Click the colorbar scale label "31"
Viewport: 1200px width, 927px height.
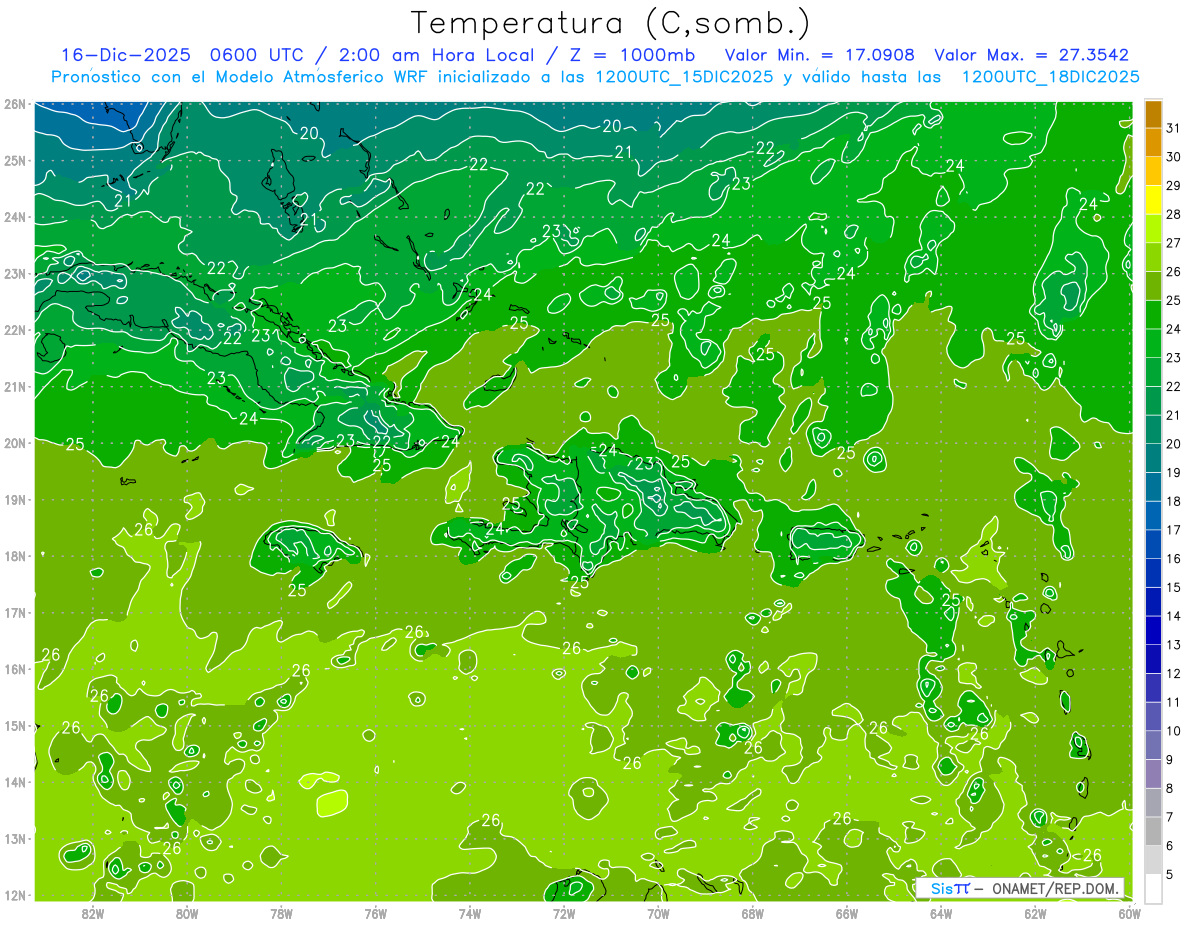(x=1174, y=128)
